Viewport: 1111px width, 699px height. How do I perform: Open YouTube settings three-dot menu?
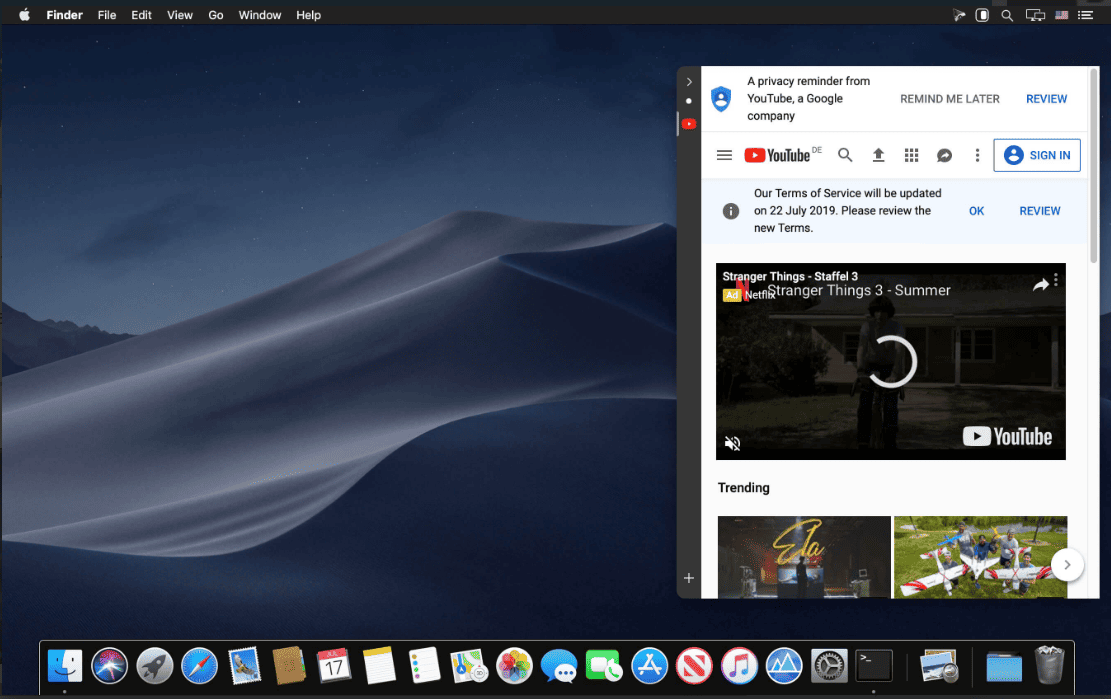[x=977, y=155]
